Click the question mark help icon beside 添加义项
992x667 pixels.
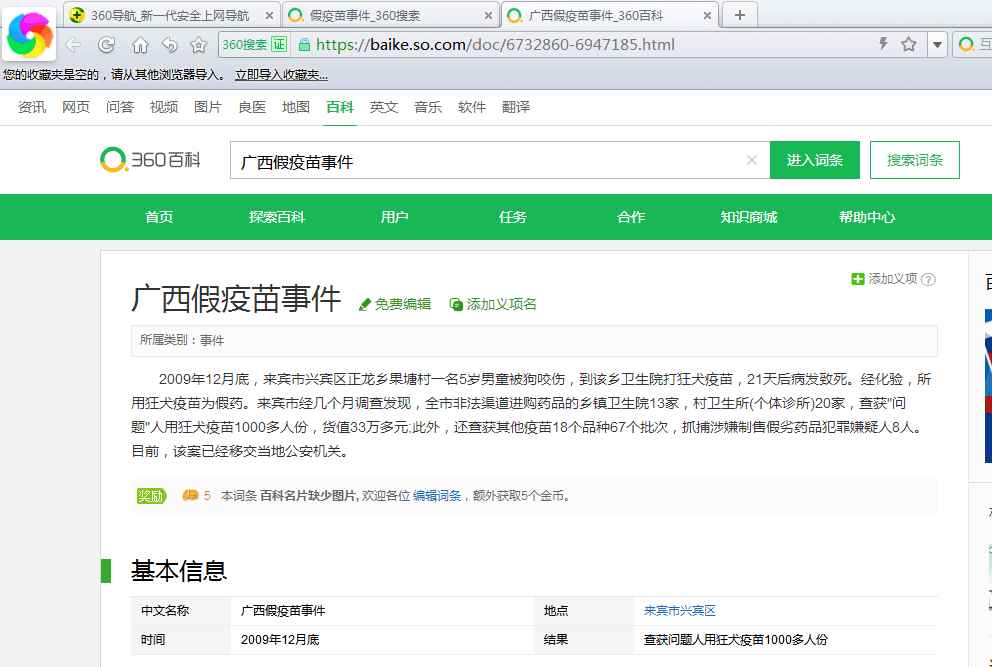point(928,280)
